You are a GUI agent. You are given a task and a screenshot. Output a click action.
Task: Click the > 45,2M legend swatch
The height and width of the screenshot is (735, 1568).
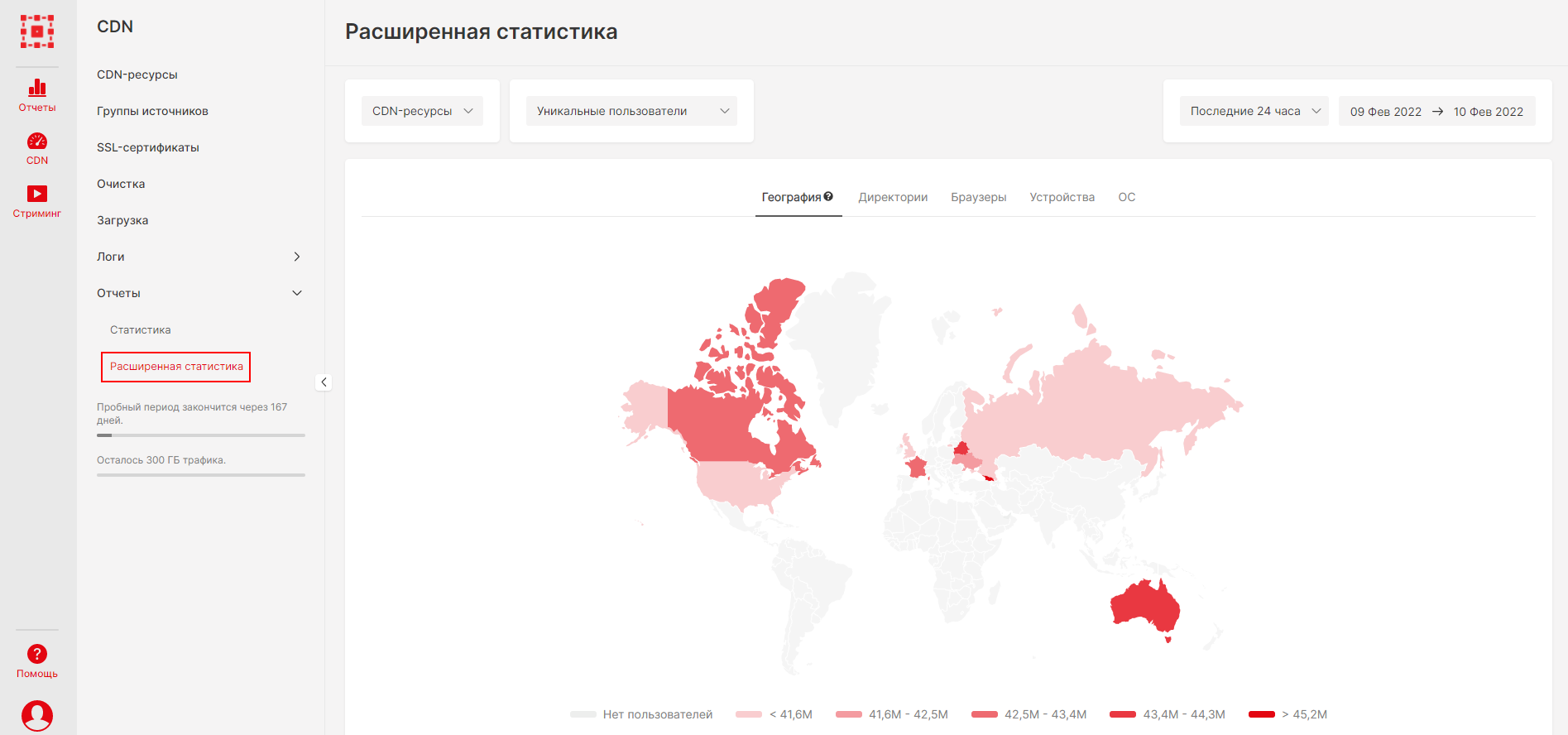1261,714
